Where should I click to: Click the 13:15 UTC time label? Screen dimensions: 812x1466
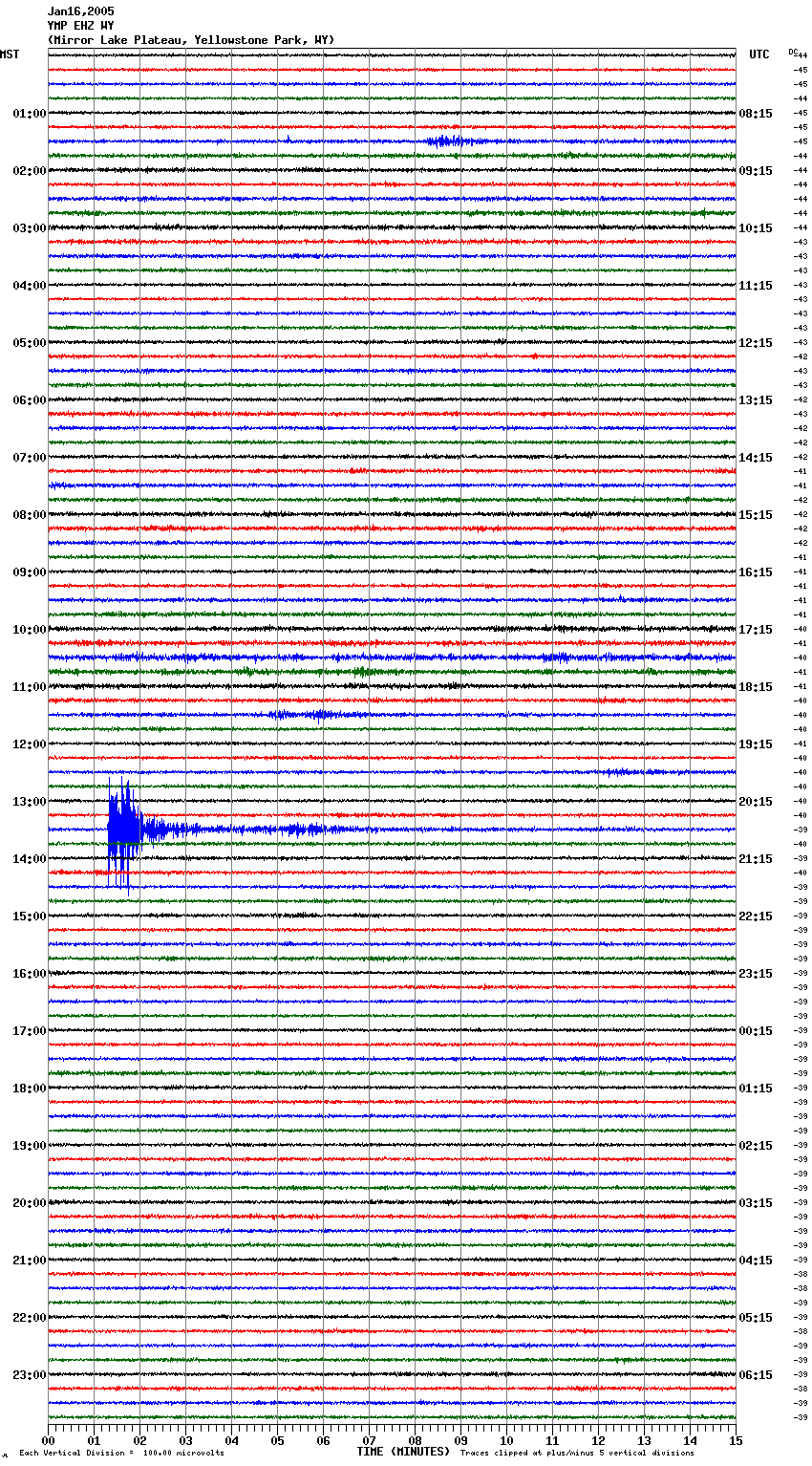coord(756,400)
